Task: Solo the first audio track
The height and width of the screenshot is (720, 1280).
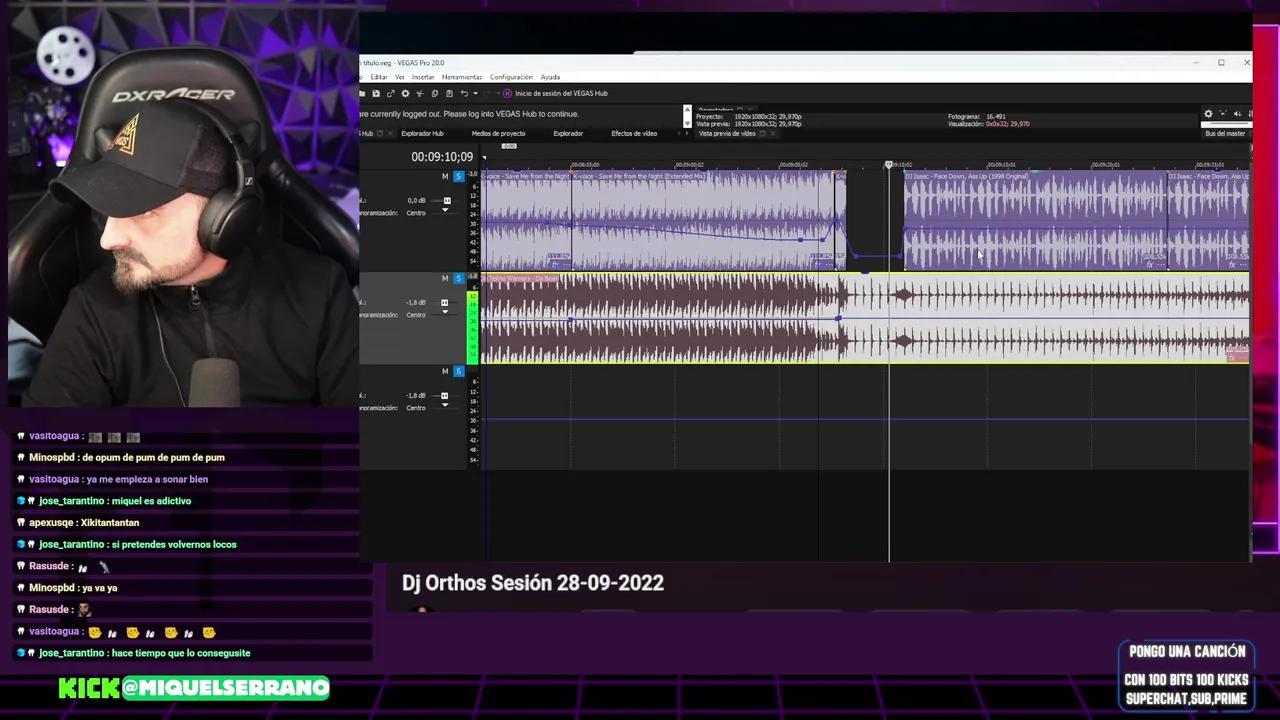Action: coord(459,176)
